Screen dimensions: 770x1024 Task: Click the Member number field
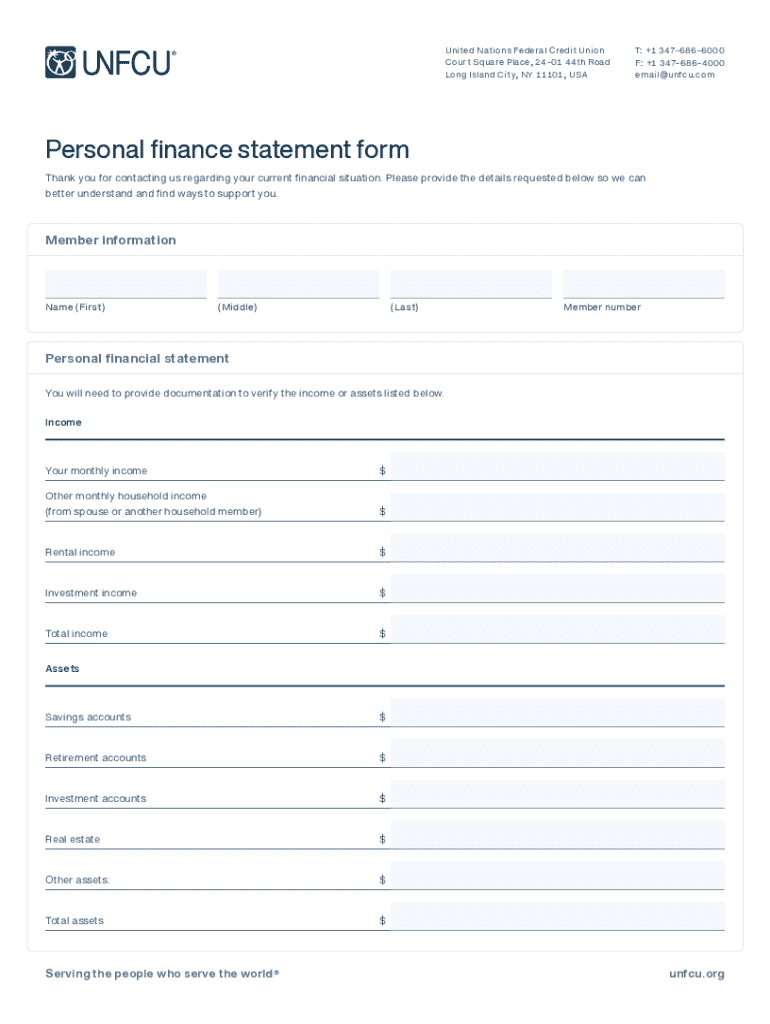643,284
